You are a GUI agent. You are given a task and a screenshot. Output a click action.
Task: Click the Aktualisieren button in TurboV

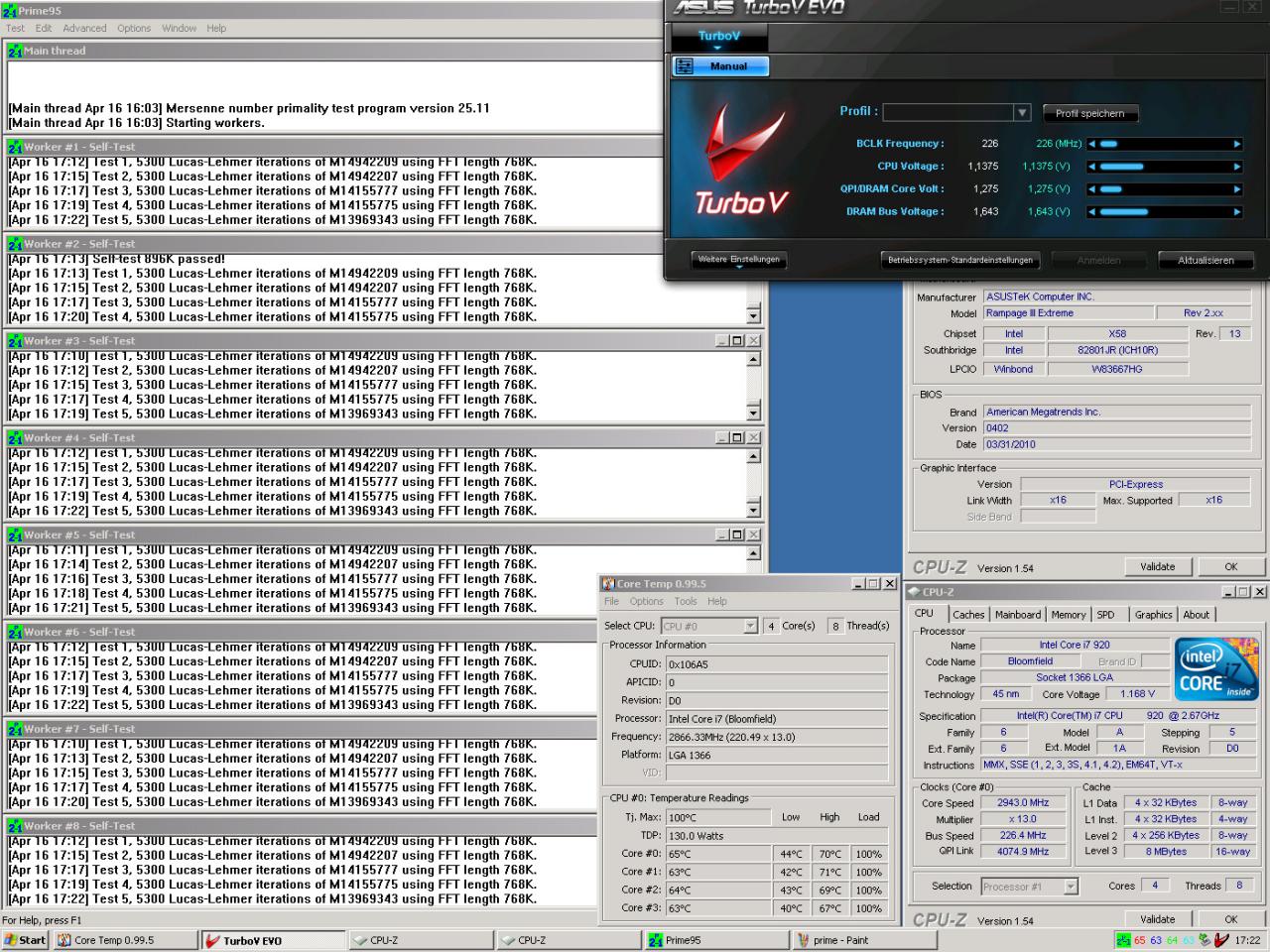pos(1206,260)
